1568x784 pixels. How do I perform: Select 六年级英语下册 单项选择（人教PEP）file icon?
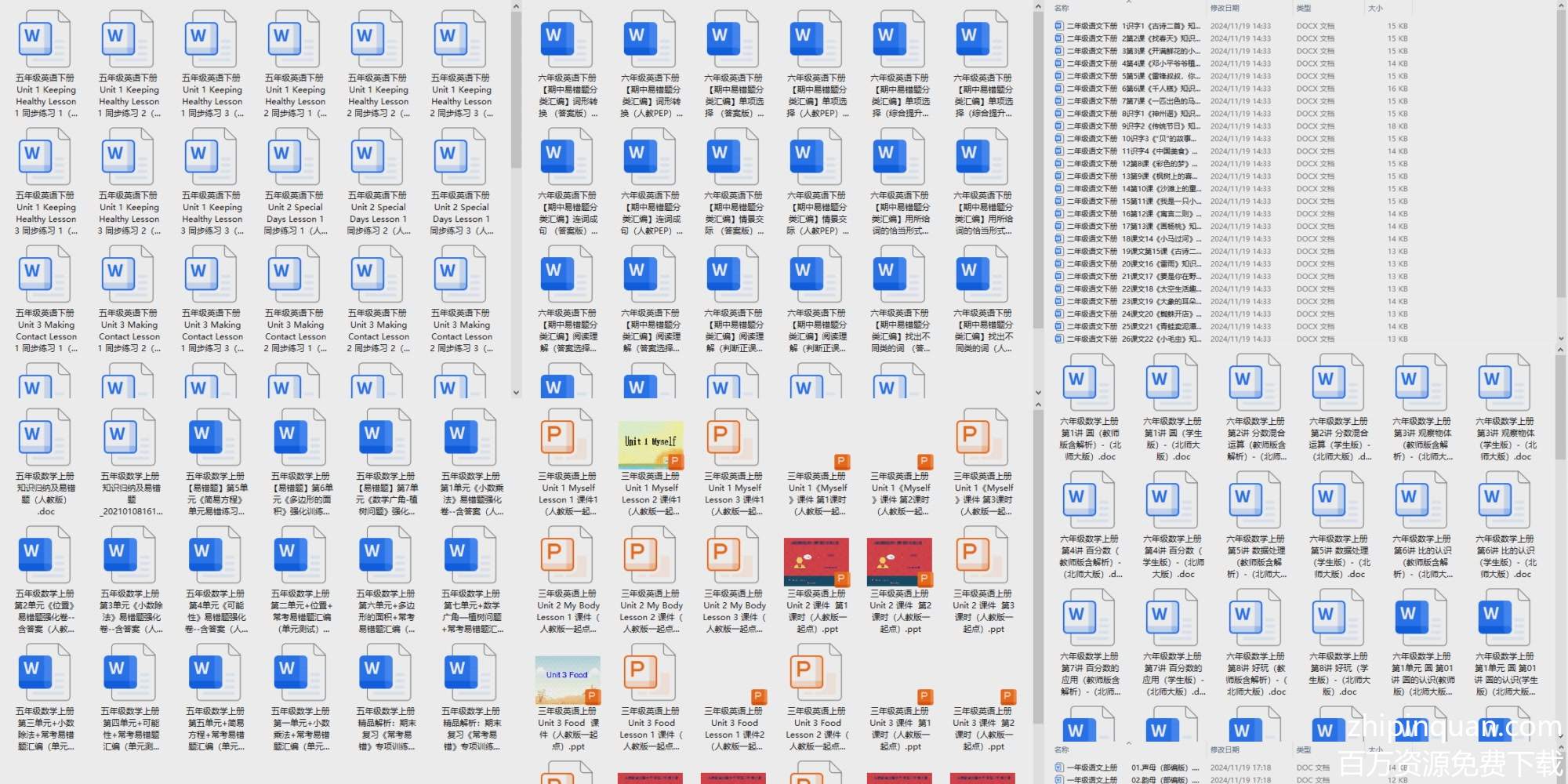coord(816,39)
